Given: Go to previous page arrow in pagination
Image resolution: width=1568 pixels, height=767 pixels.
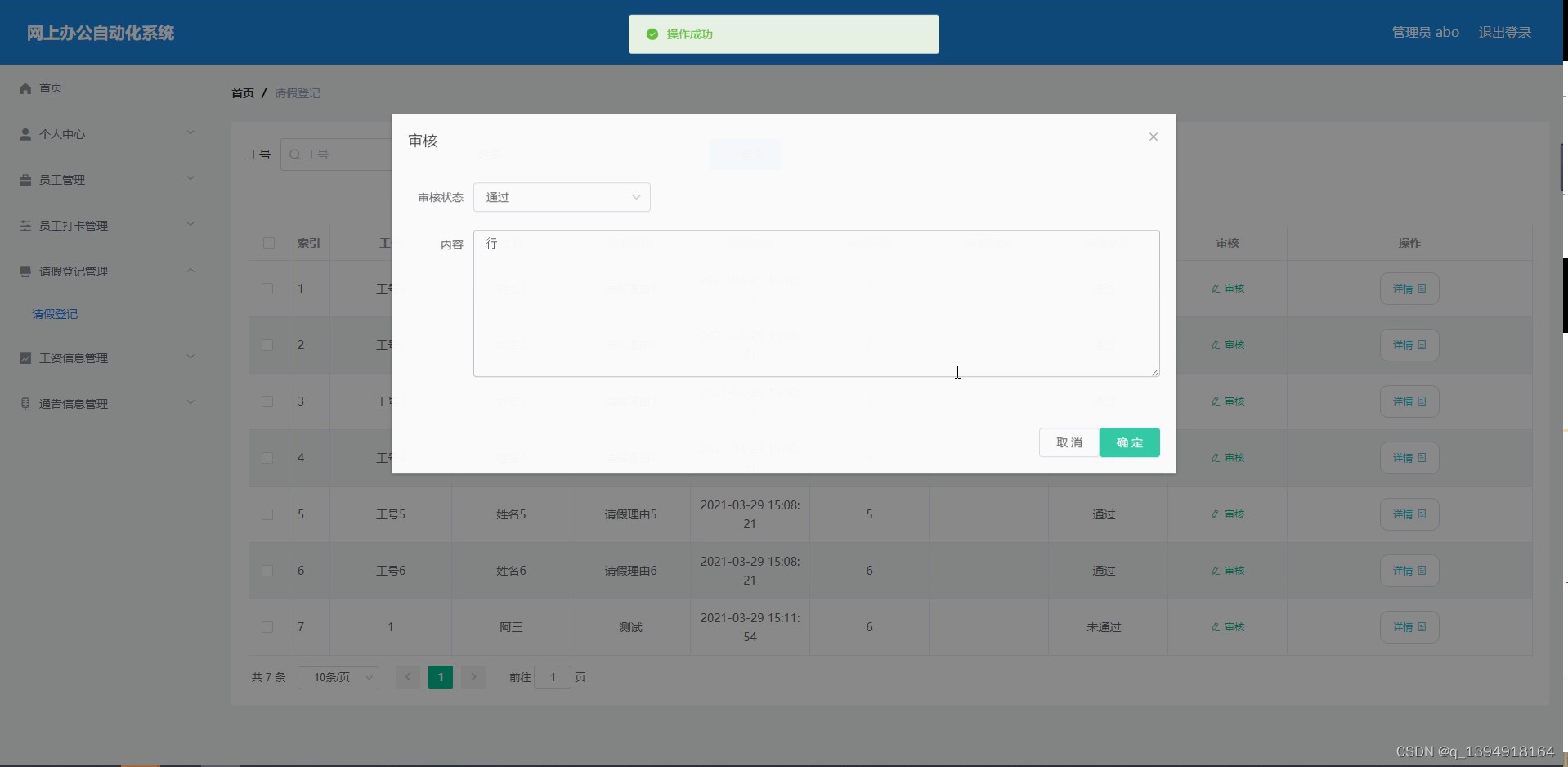Looking at the screenshot, I should pos(408,677).
